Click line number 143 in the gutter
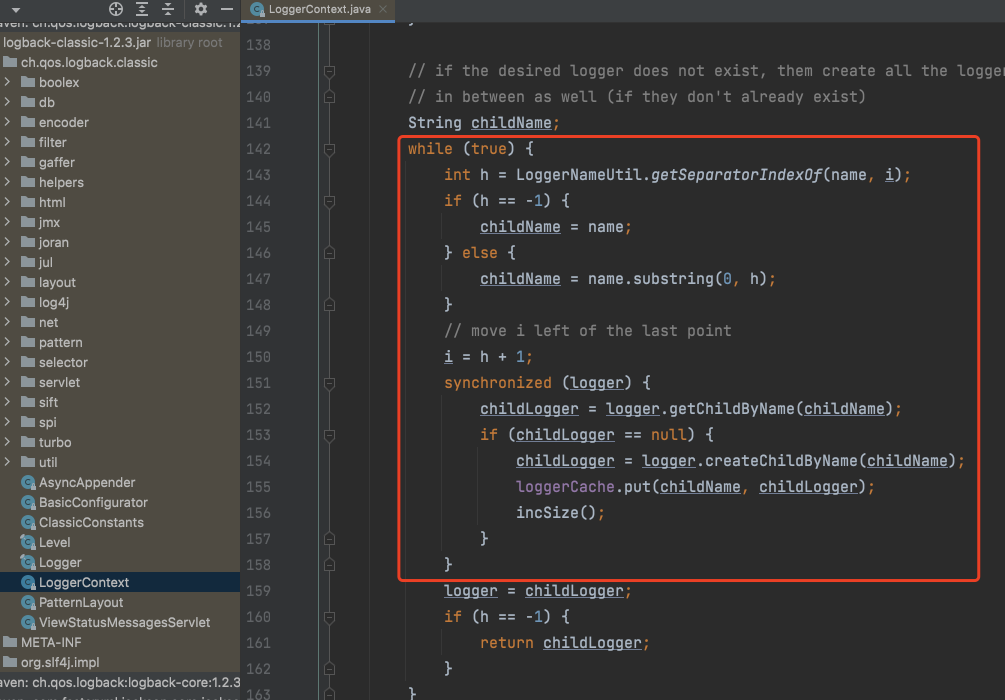This screenshot has width=1005, height=700. click(258, 175)
